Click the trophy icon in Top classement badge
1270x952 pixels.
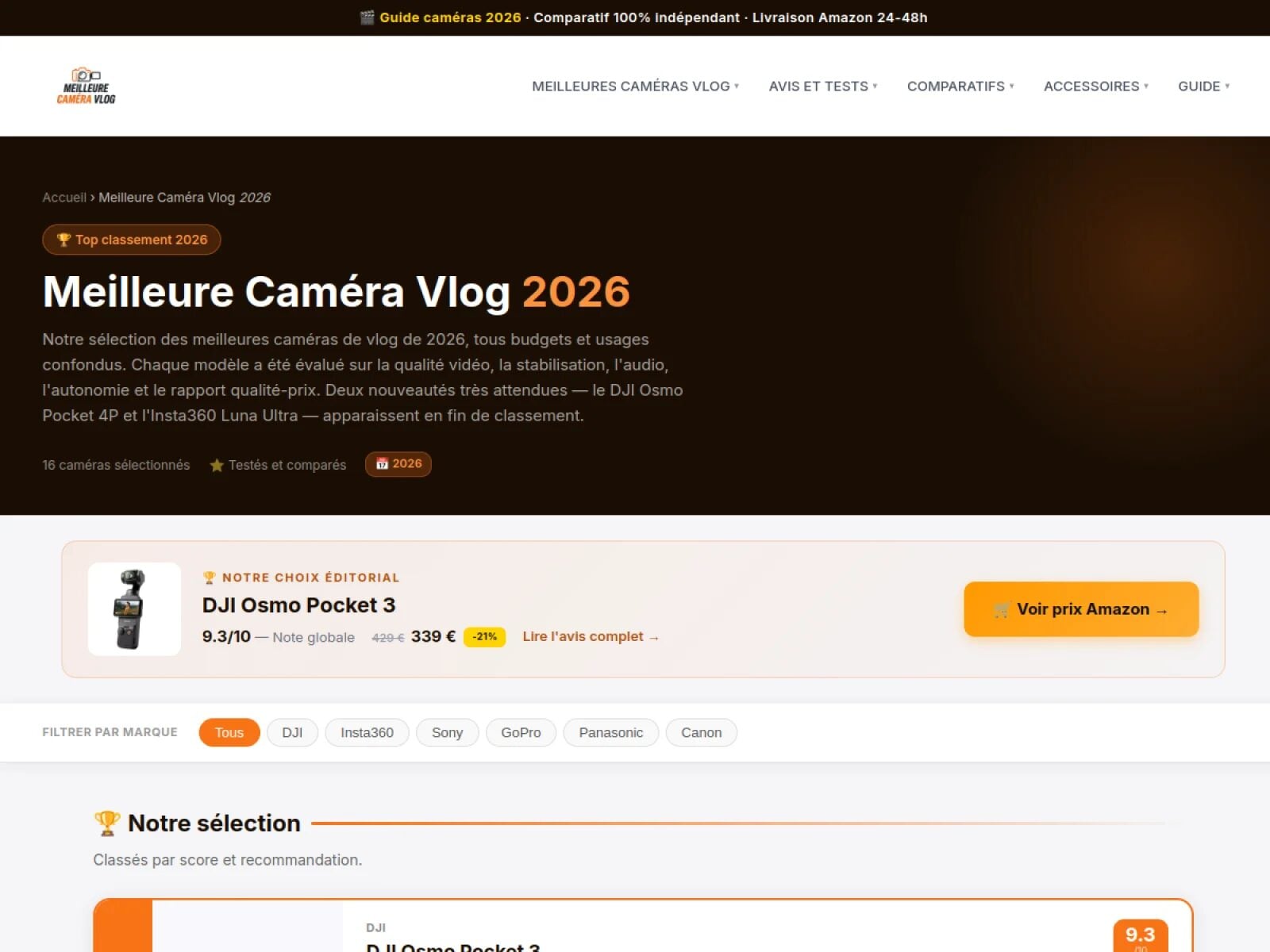click(64, 240)
